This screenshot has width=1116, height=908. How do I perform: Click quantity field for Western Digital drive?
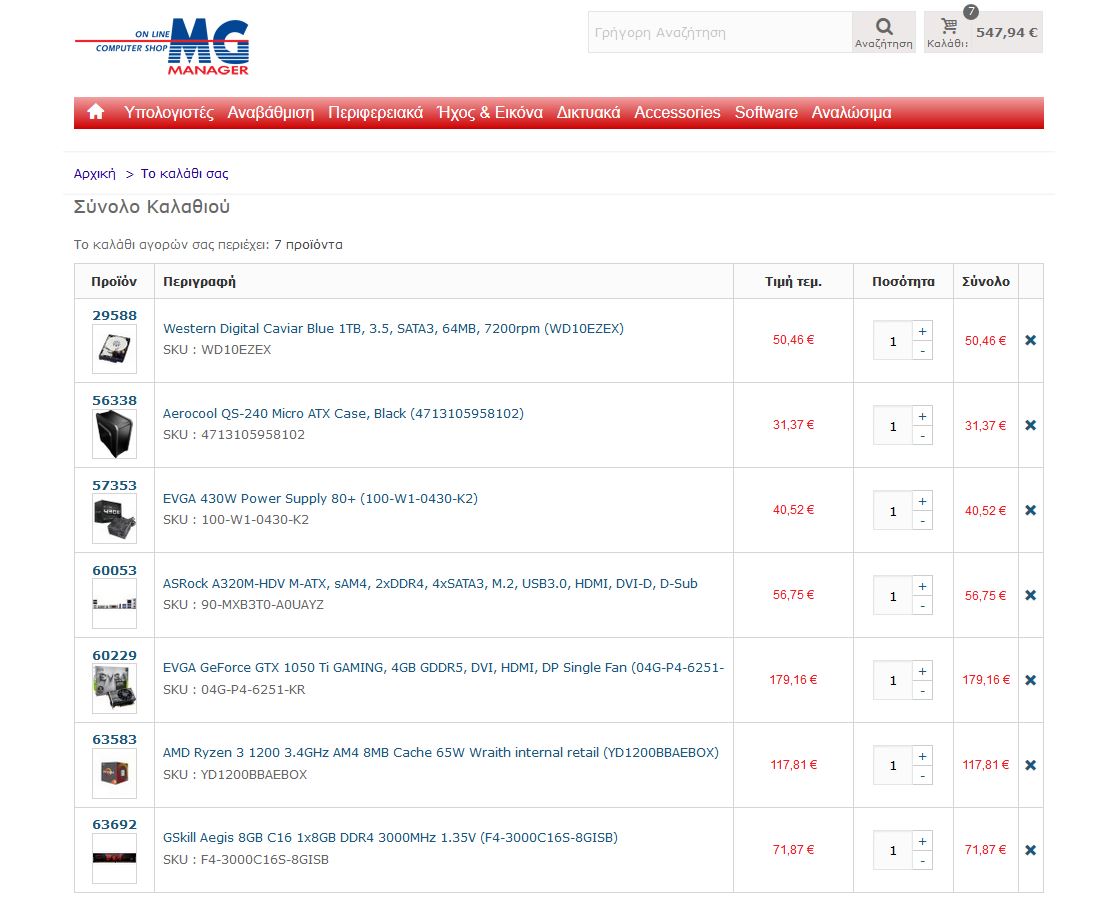coord(893,341)
